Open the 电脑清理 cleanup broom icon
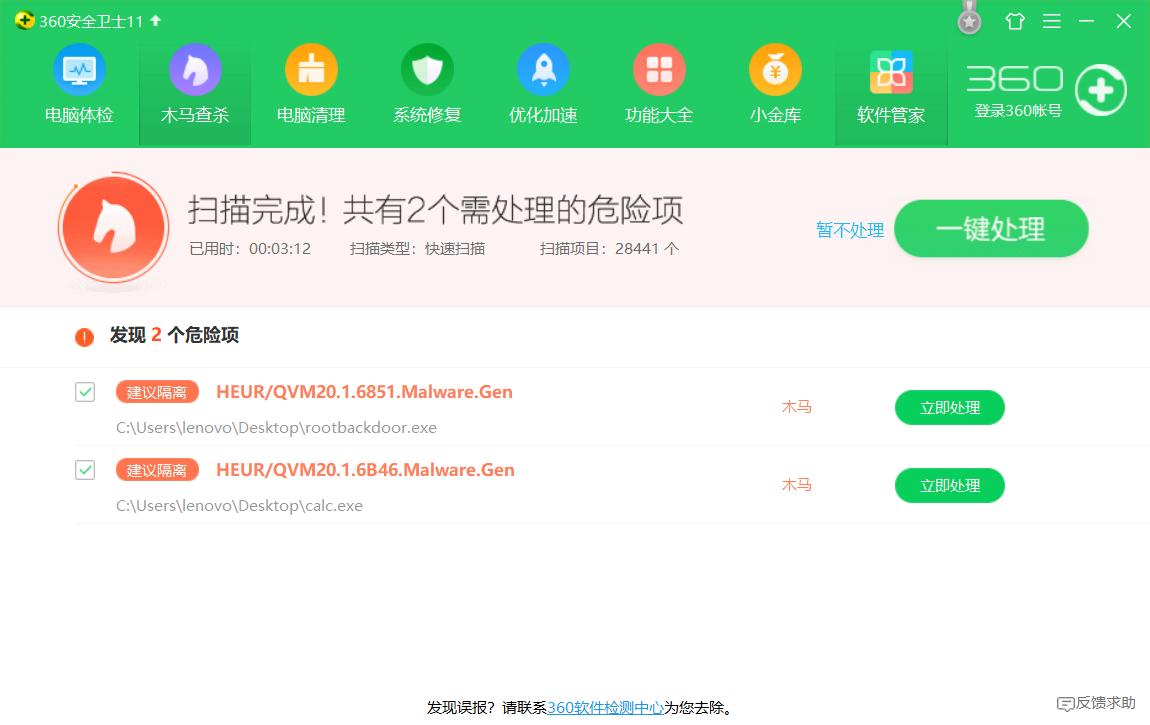The width and height of the screenshot is (1150, 725). click(x=311, y=70)
